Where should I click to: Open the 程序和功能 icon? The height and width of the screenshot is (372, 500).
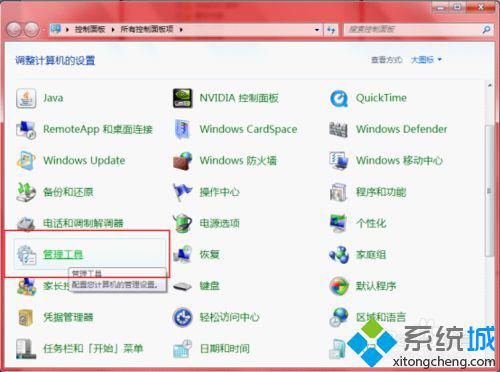(339, 192)
